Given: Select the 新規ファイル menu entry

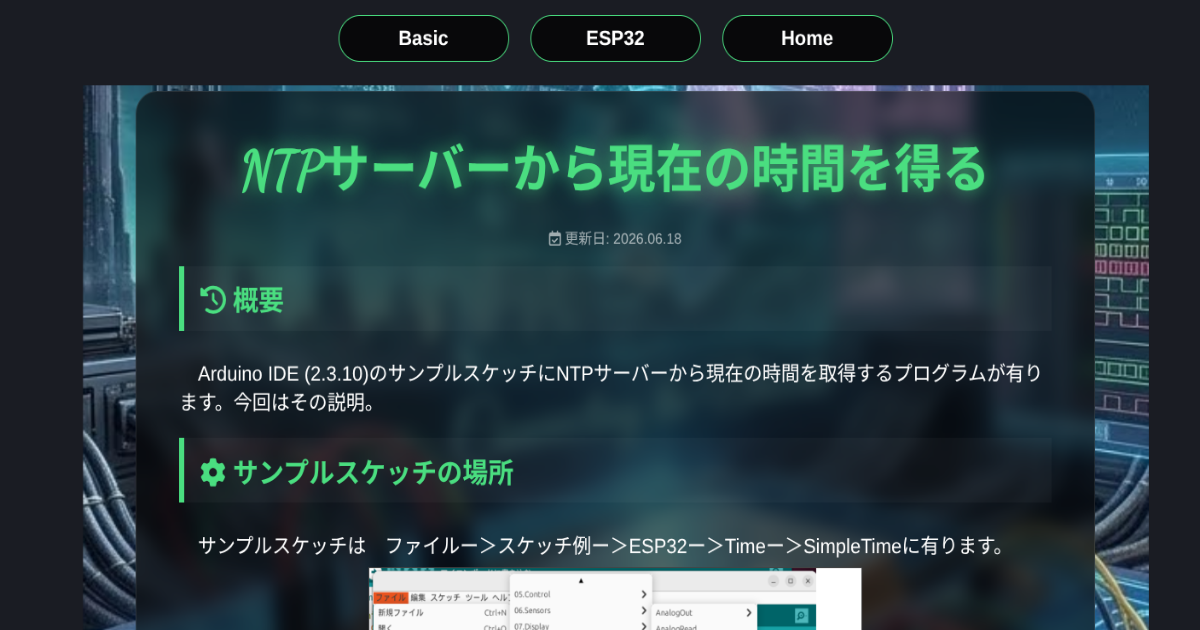Looking at the screenshot, I should 400,612.
